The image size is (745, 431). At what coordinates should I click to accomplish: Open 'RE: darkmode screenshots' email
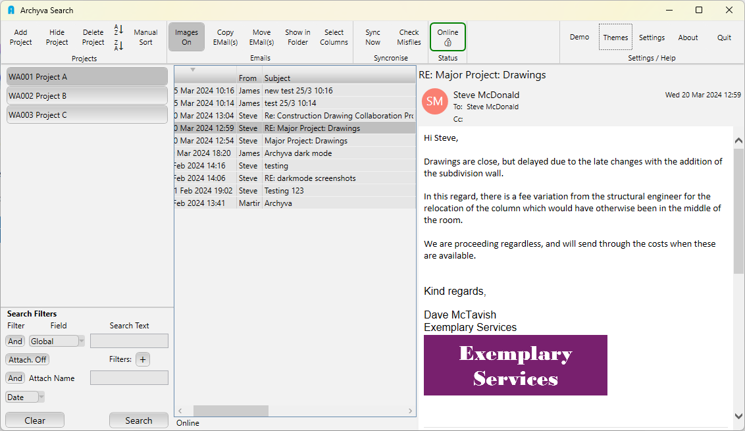coord(295,178)
